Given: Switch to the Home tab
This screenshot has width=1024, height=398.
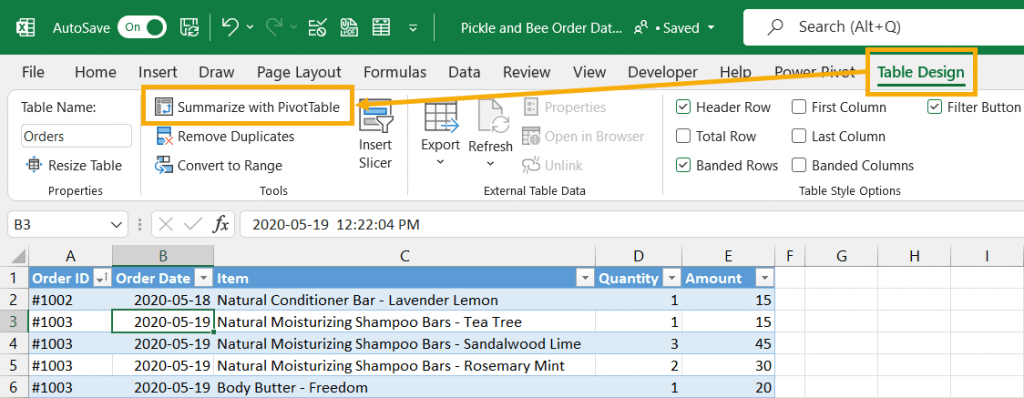Looking at the screenshot, I should pos(95,72).
